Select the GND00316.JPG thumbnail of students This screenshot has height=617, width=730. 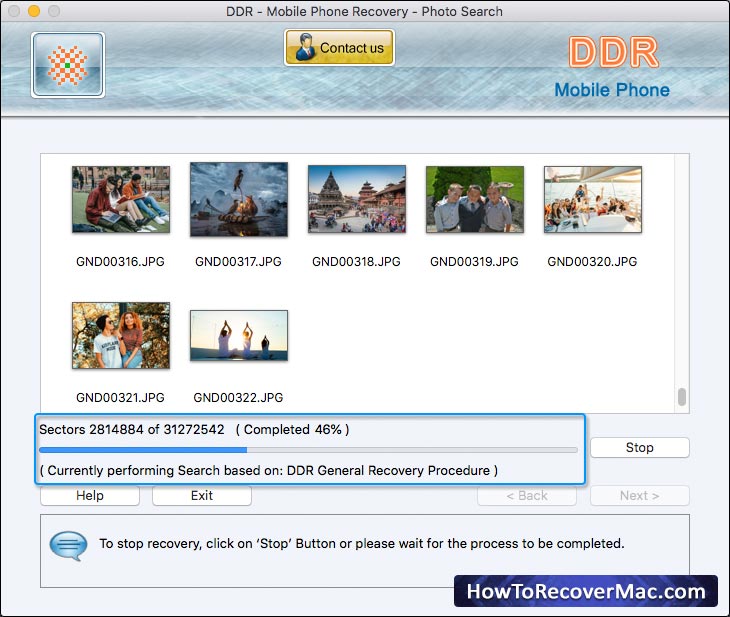pos(121,199)
